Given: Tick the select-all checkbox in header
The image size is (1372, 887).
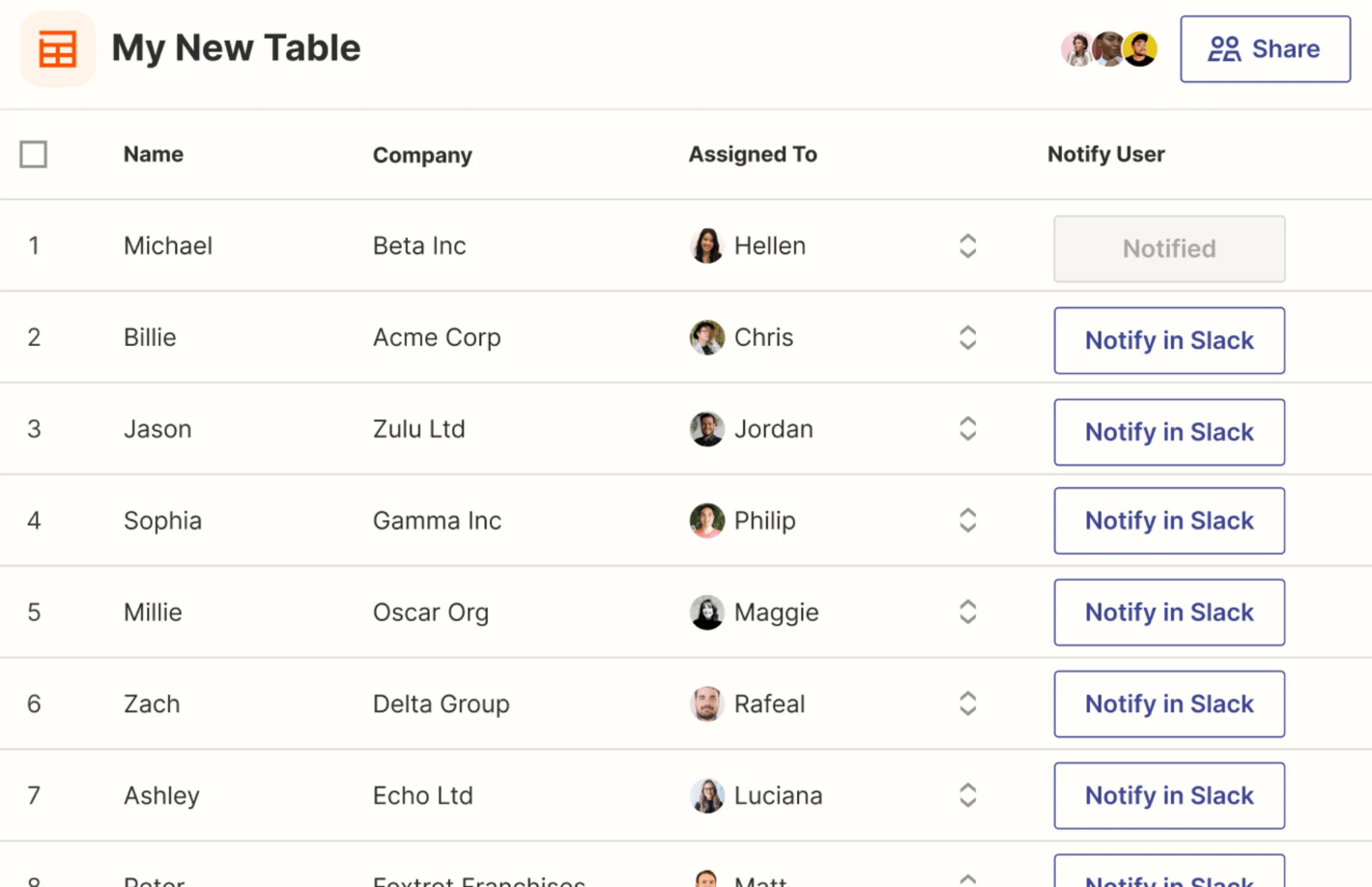Looking at the screenshot, I should (34, 155).
